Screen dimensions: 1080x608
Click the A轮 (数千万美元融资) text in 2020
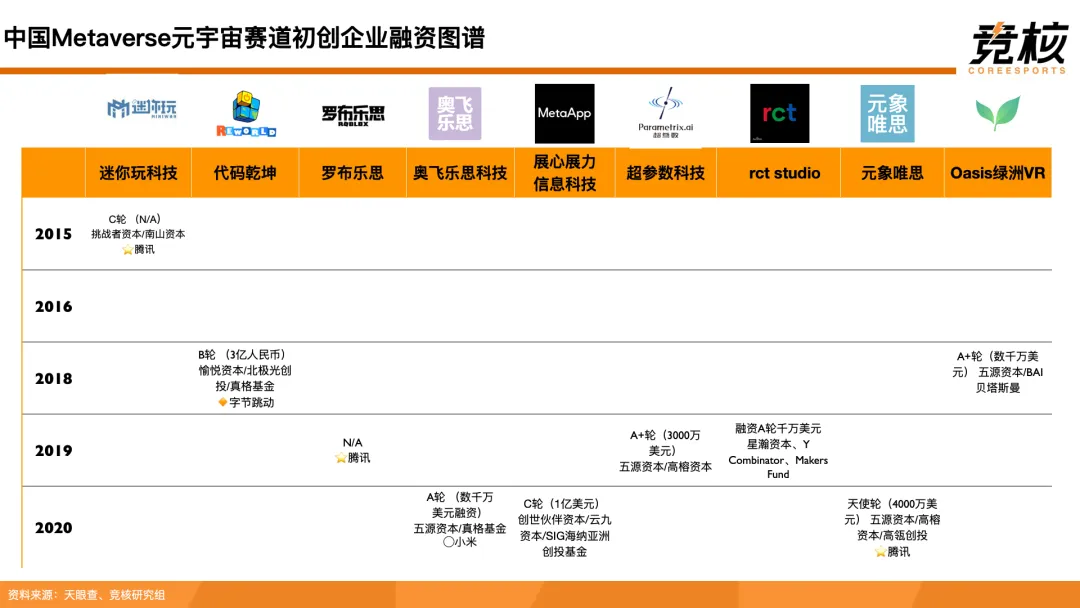[x=459, y=505]
